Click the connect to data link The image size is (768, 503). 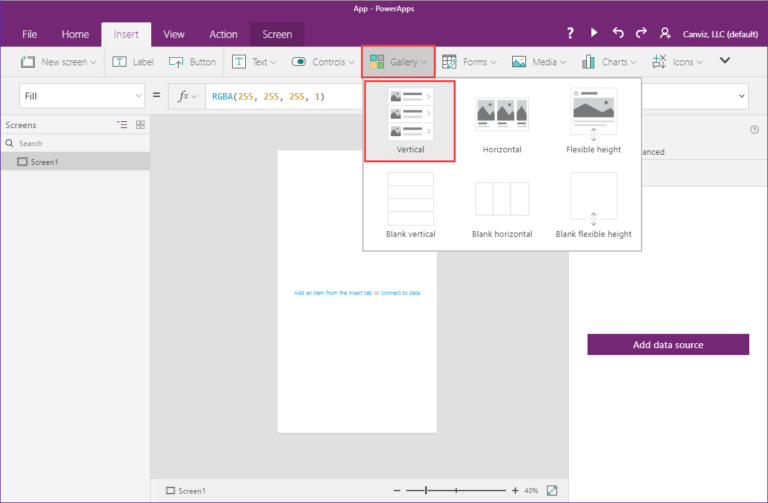pos(401,293)
